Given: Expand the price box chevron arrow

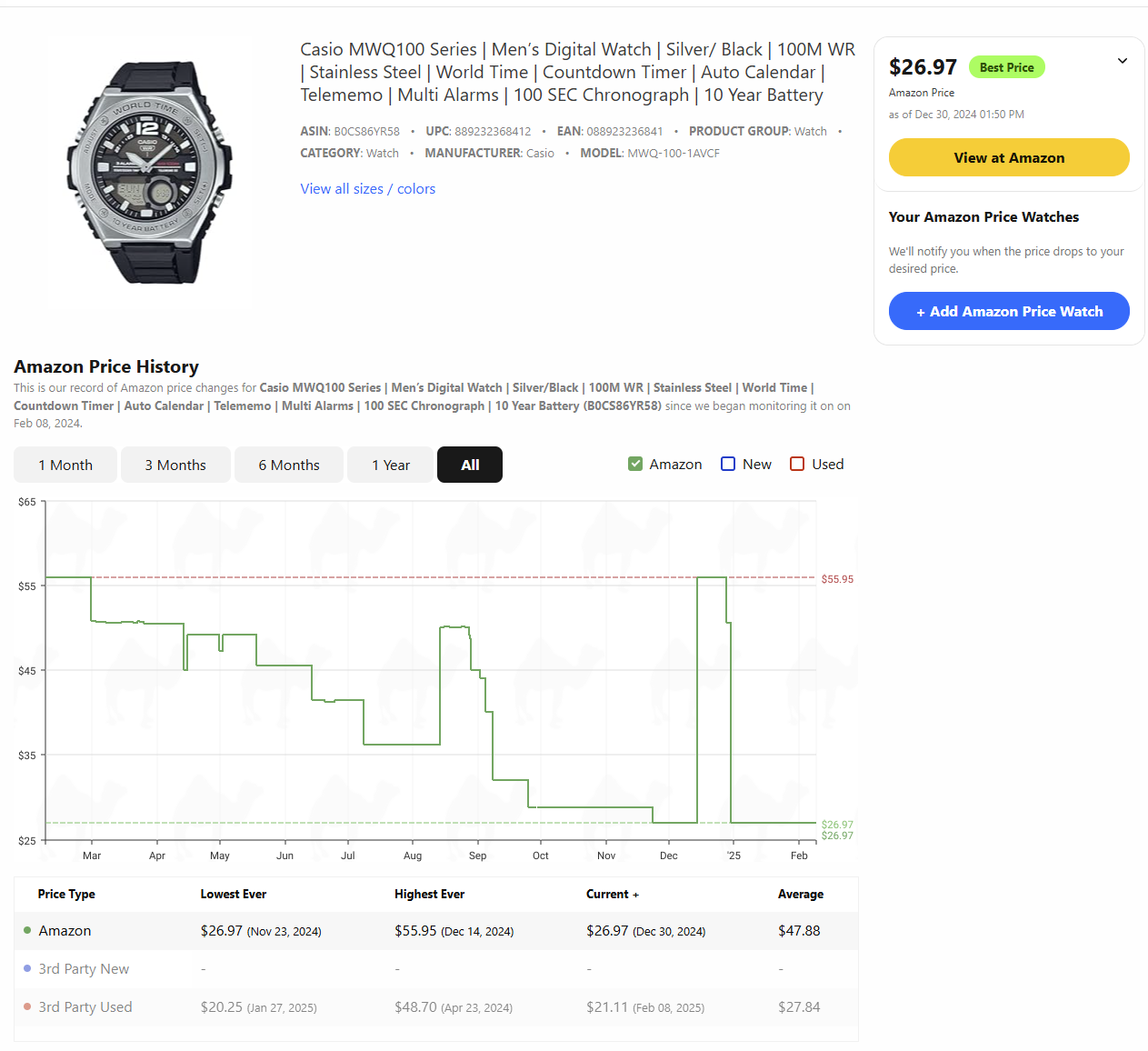Looking at the screenshot, I should pyautogui.click(x=1123, y=61).
